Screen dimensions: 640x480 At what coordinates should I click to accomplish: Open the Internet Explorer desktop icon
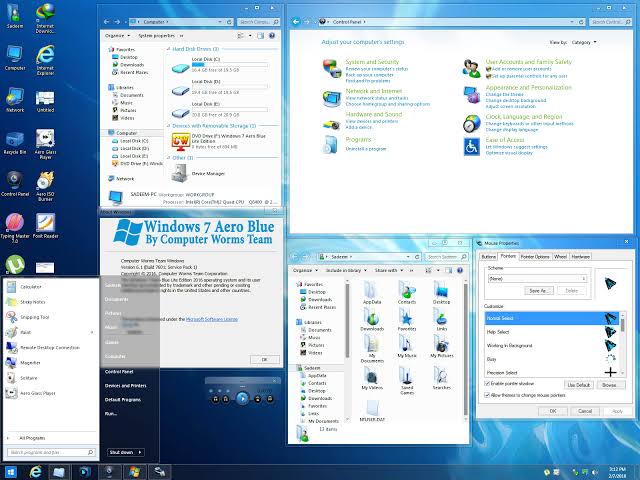click(45, 60)
